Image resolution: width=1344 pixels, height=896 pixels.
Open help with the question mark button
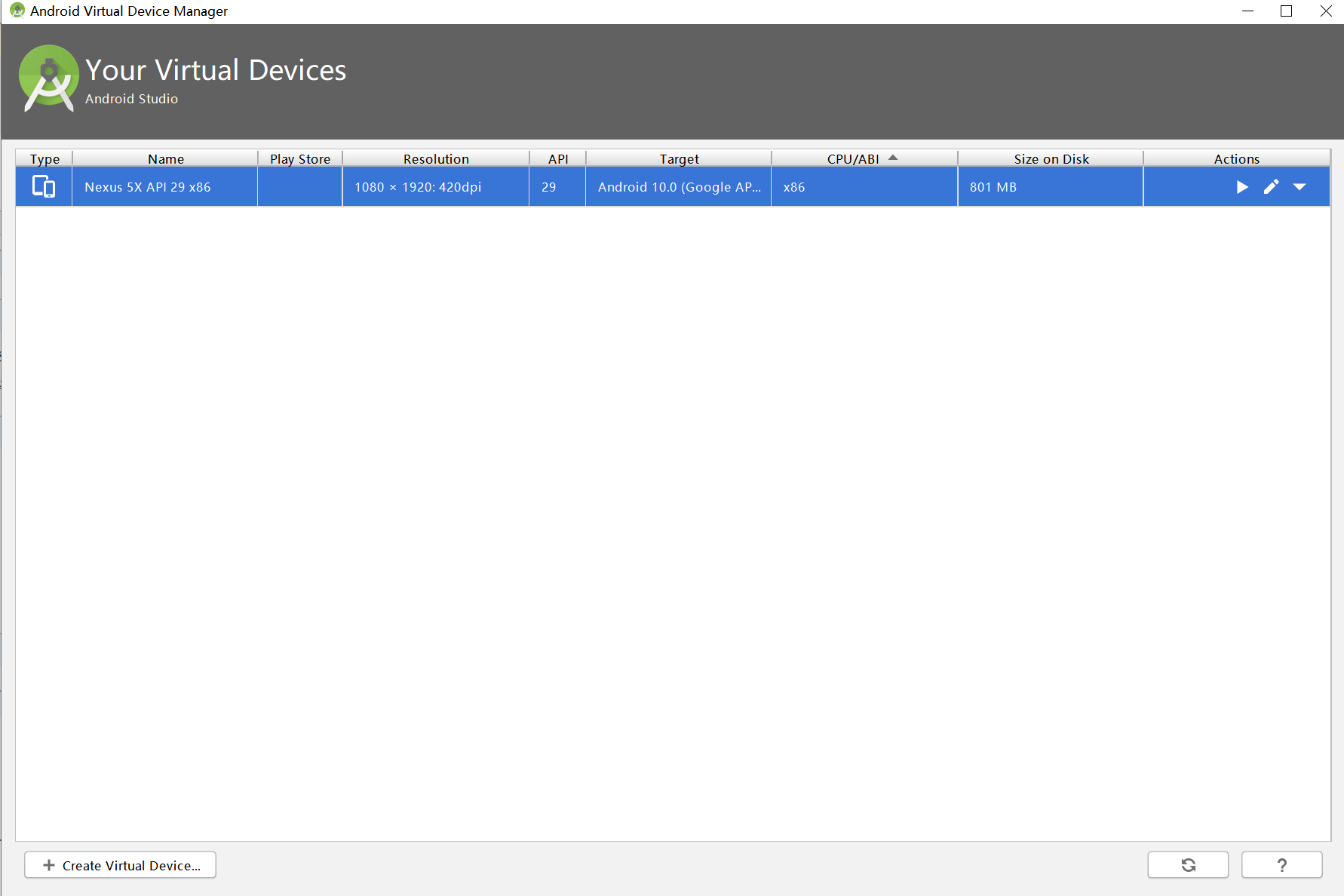coord(1281,865)
